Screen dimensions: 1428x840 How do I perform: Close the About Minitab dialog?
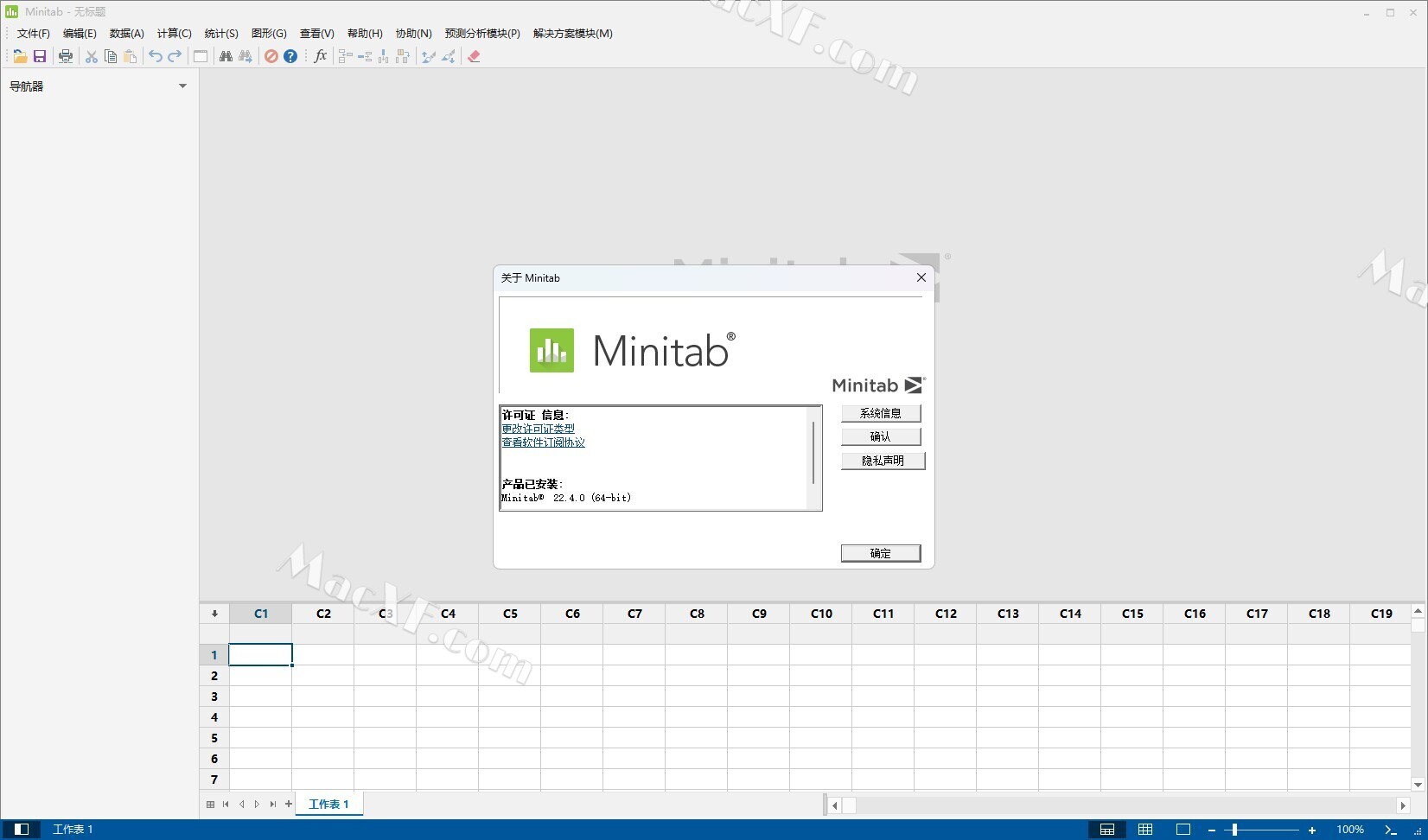[921, 277]
